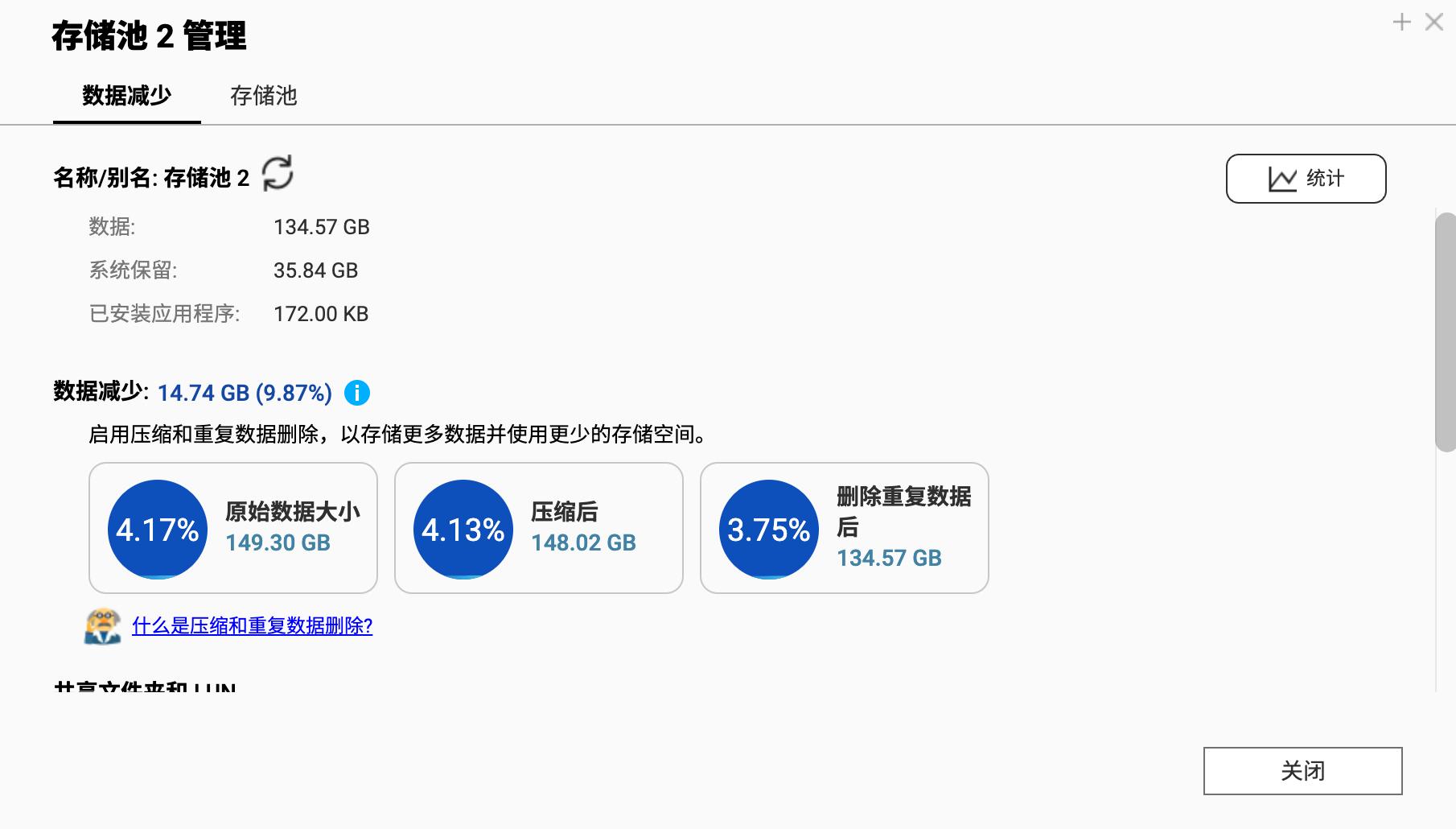Click the 已安装应用程序 value 172.00 KB
Image resolution: width=1456 pixels, height=829 pixels.
(x=321, y=314)
